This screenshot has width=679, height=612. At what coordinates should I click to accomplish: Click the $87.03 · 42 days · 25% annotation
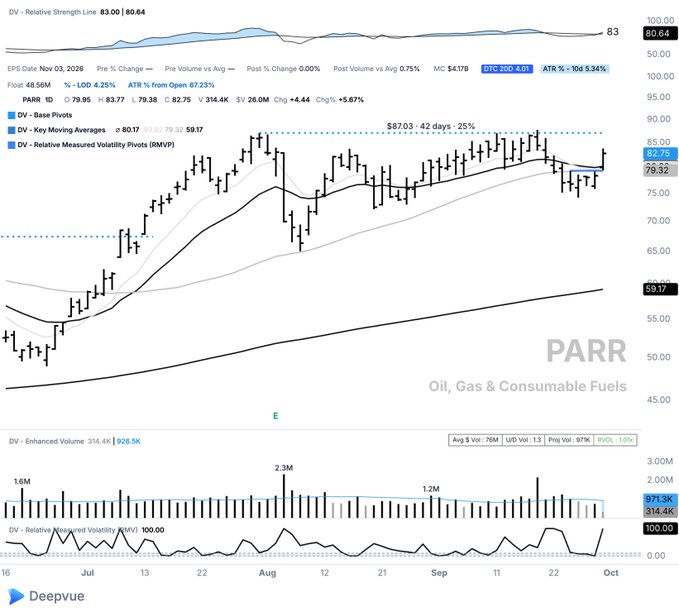(x=431, y=126)
